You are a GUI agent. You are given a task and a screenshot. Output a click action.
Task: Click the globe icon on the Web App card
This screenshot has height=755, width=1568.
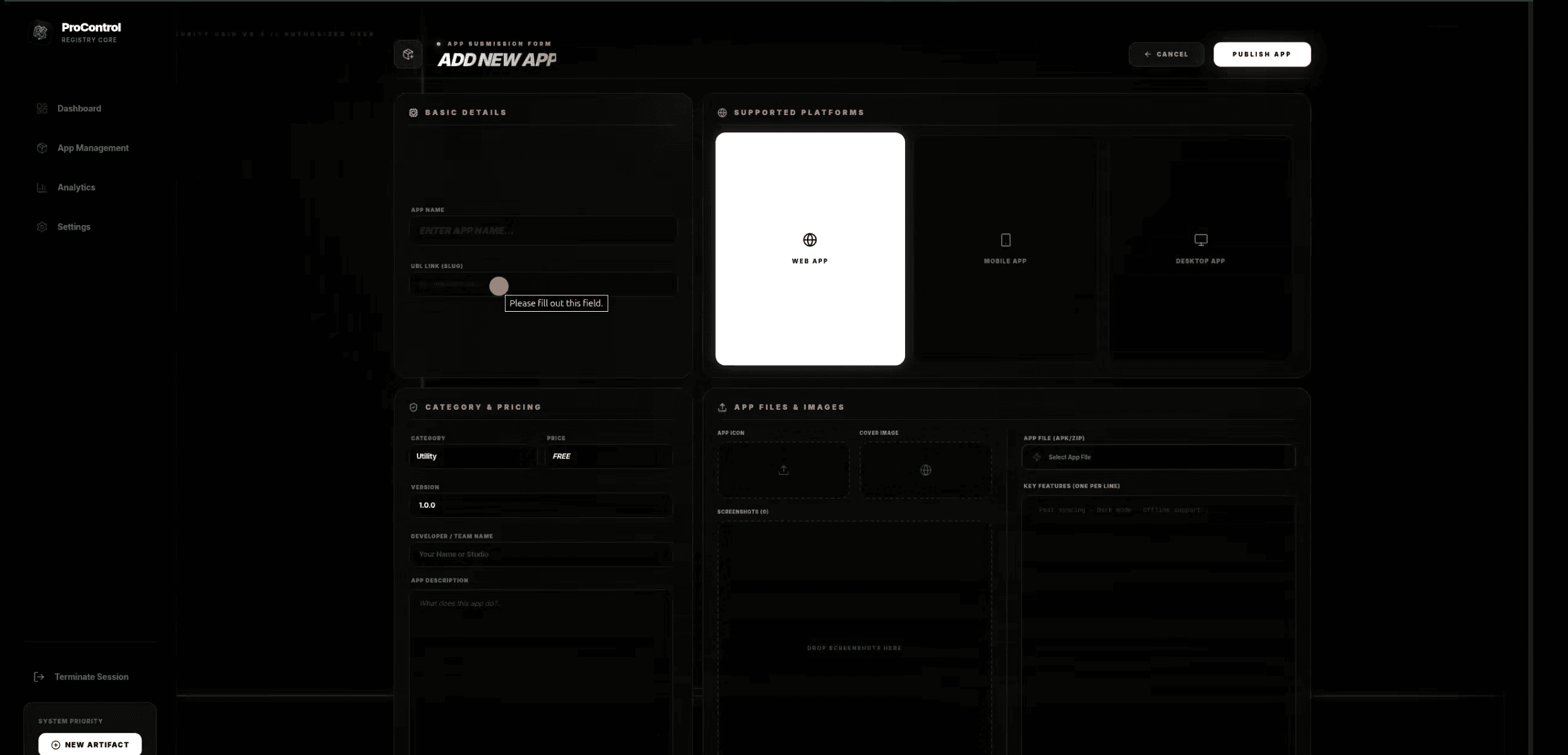click(x=810, y=240)
